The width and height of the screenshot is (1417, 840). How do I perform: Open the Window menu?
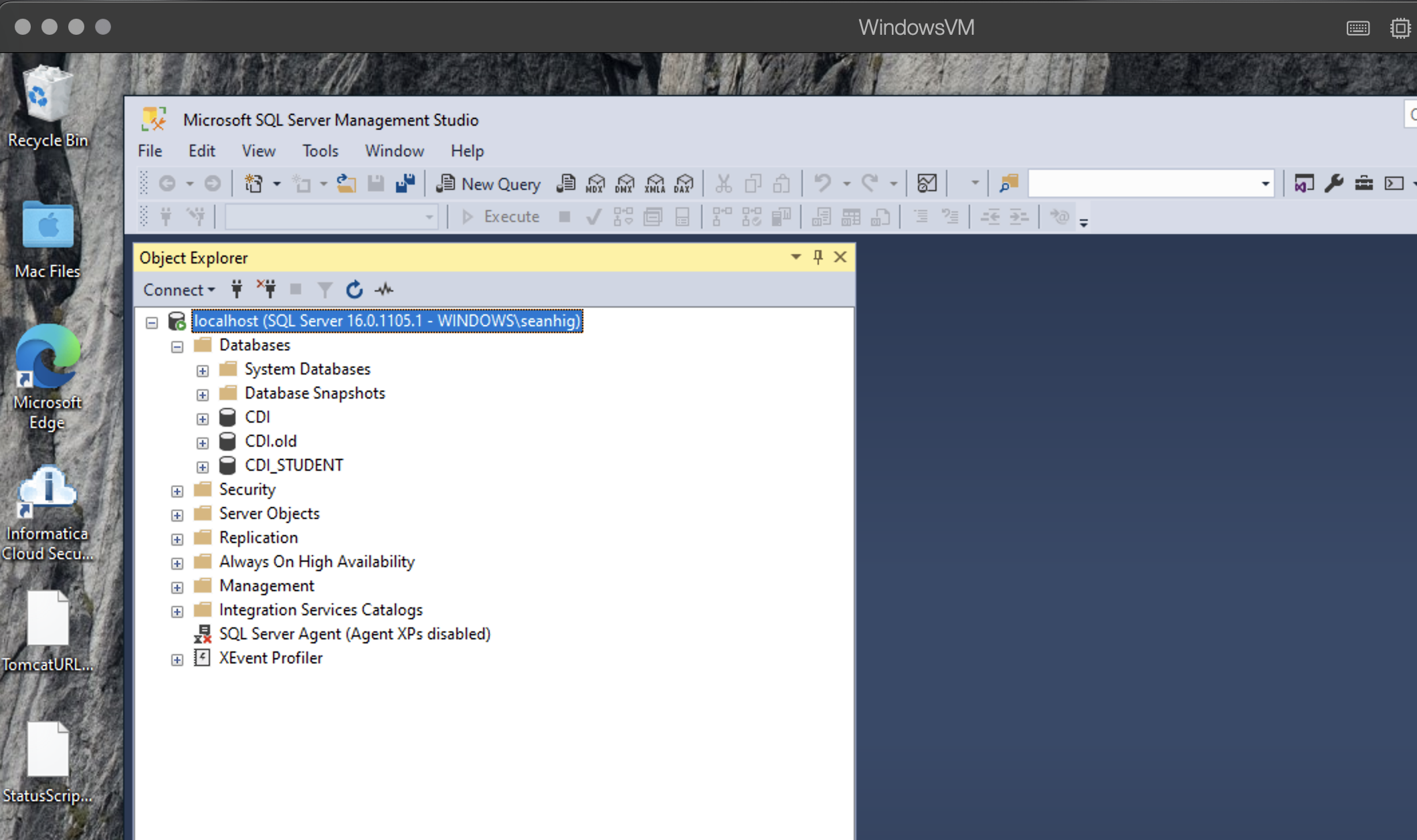[394, 151]
